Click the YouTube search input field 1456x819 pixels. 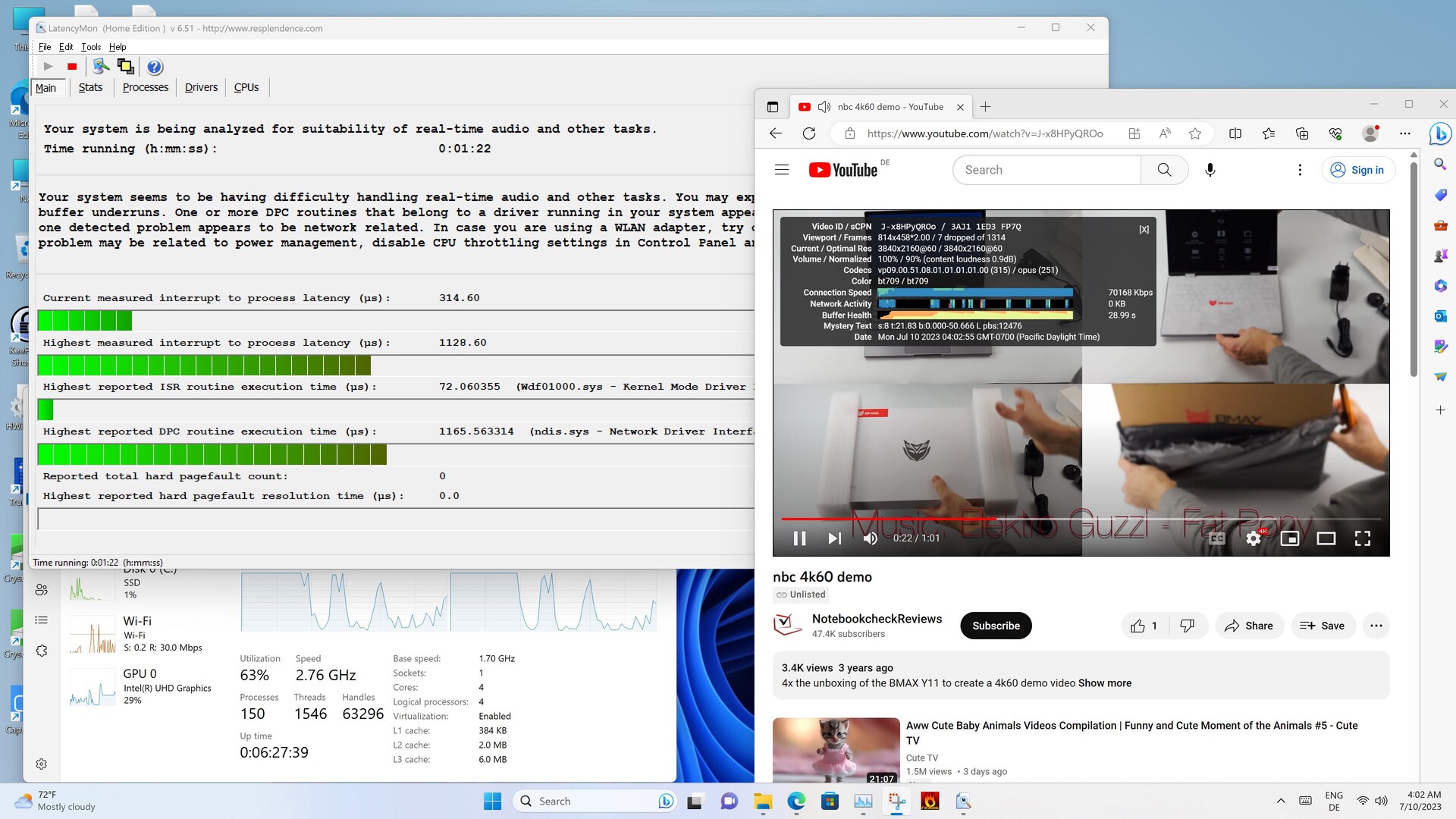(x=1046, y=170)
